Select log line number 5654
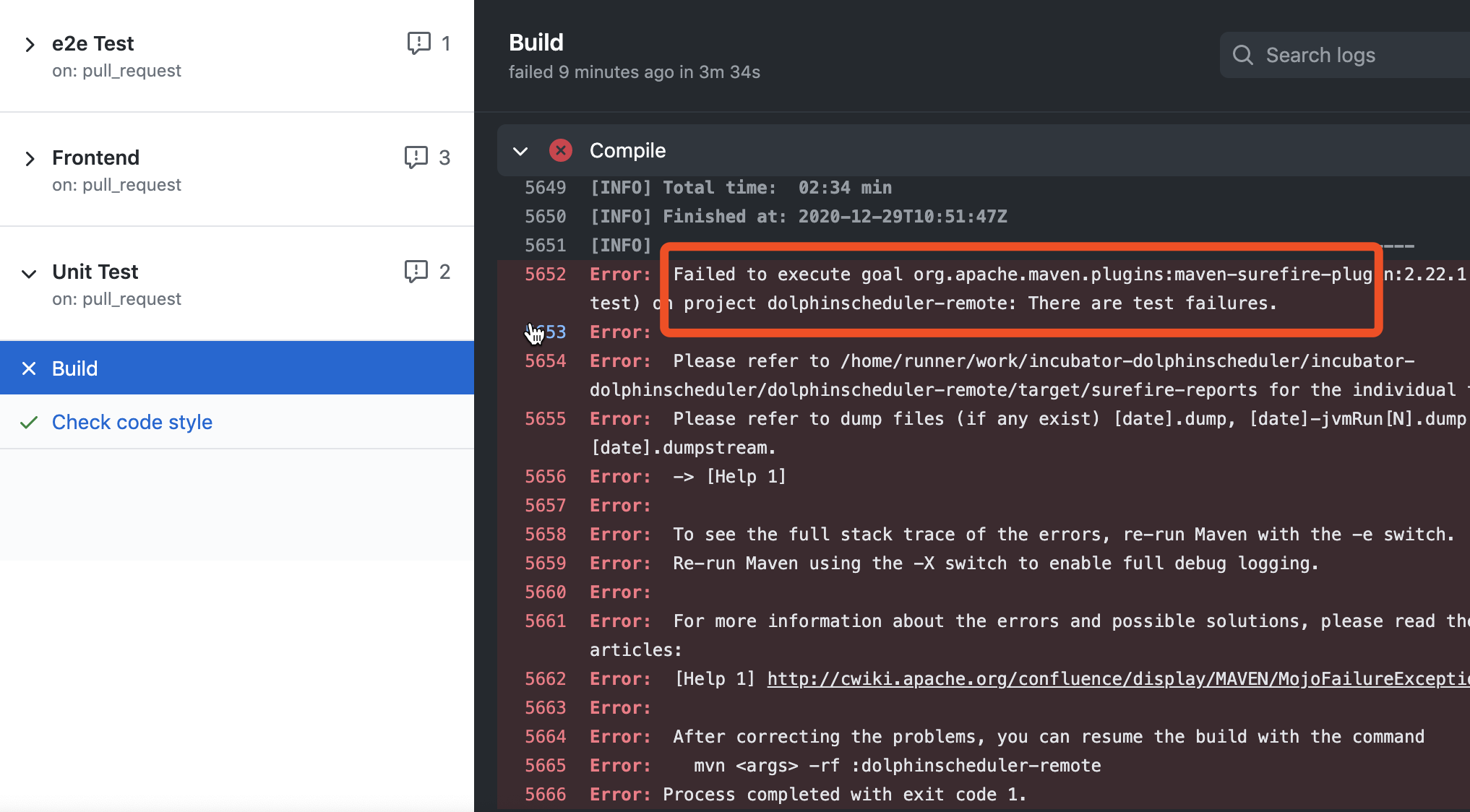1470x812 pixels. (x=546, y=361)
